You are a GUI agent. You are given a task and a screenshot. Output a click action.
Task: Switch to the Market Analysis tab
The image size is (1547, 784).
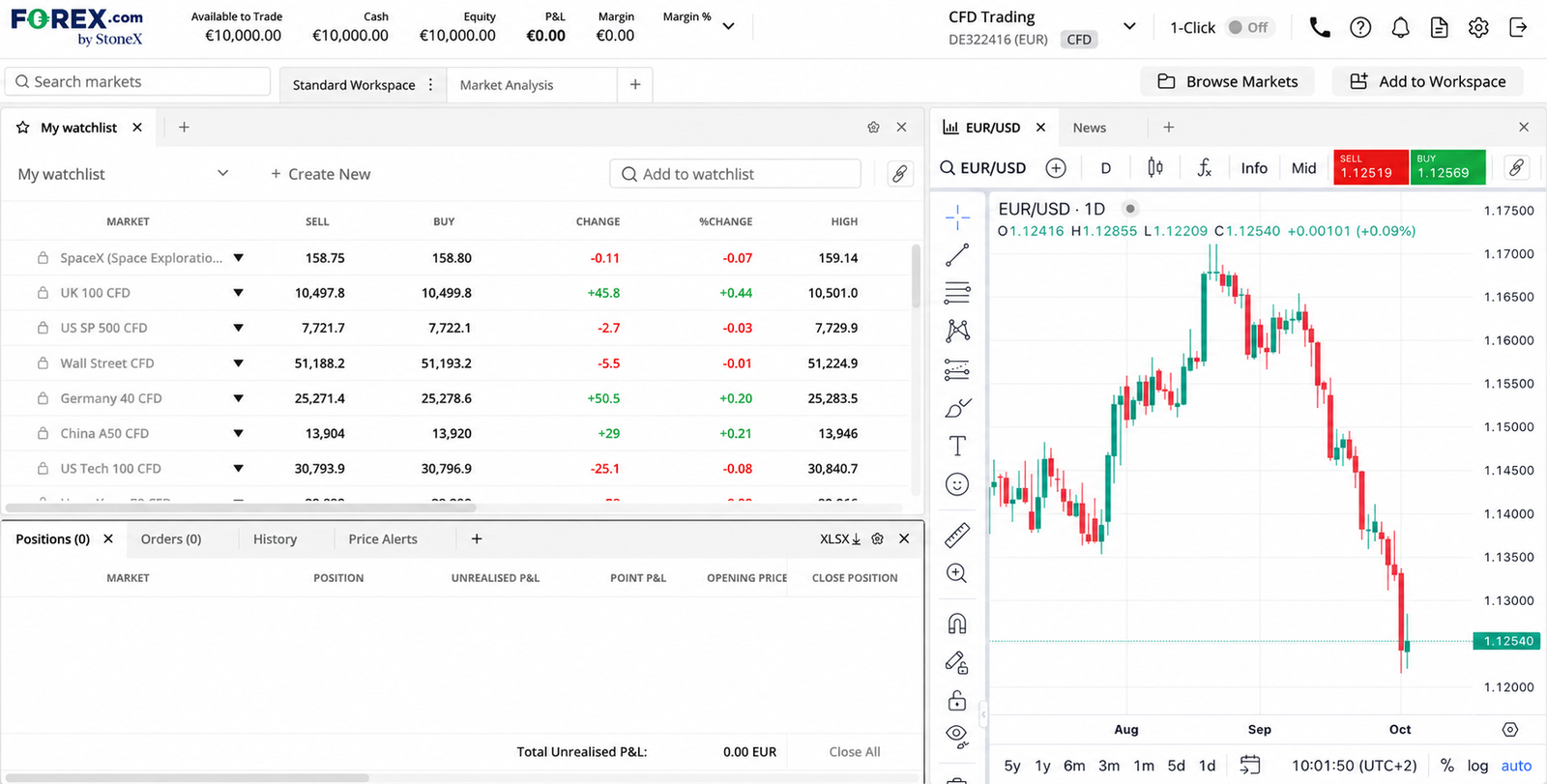point(507,85)
